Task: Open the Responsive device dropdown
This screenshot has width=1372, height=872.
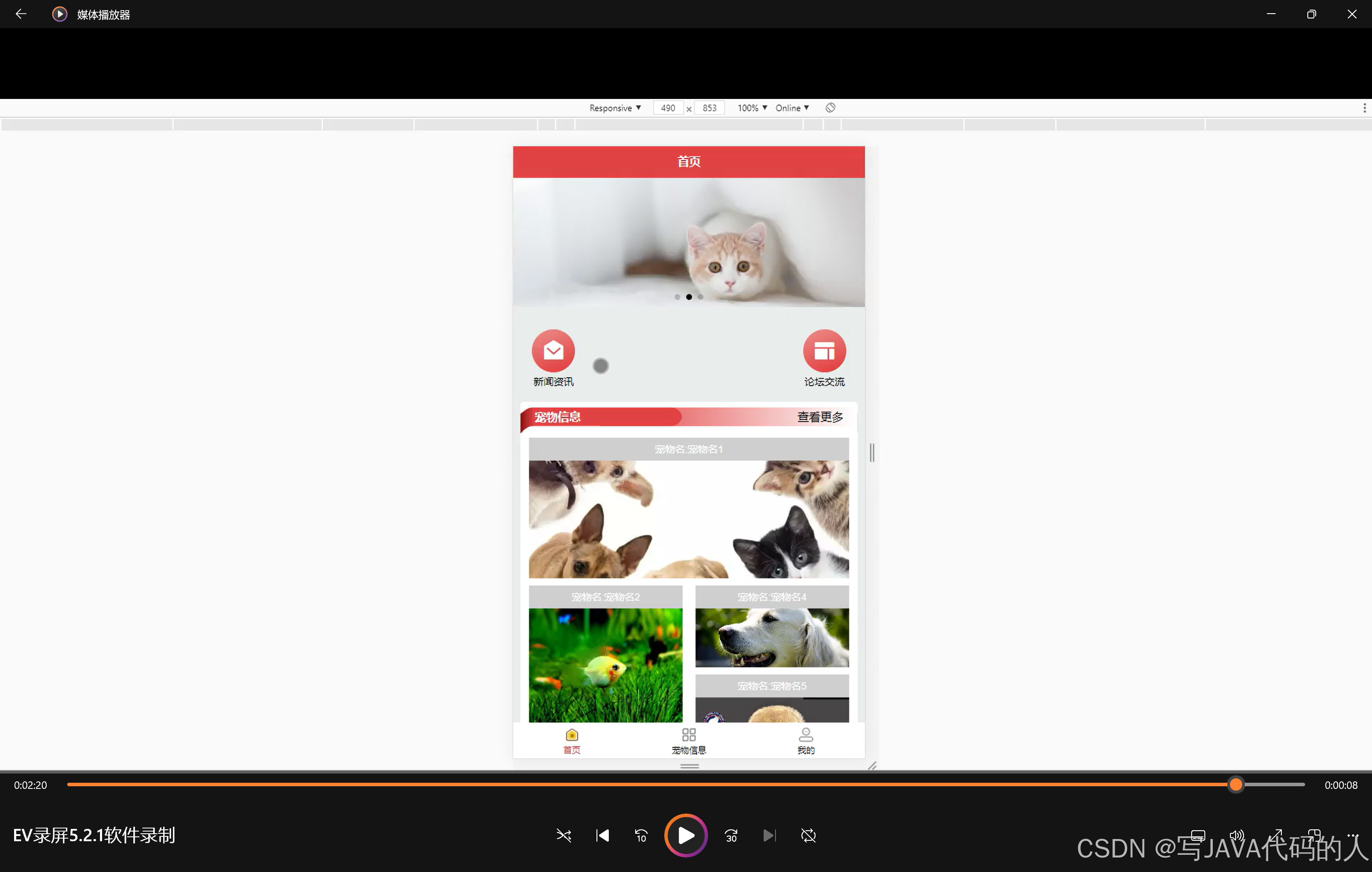Action: tap(615, 108)
